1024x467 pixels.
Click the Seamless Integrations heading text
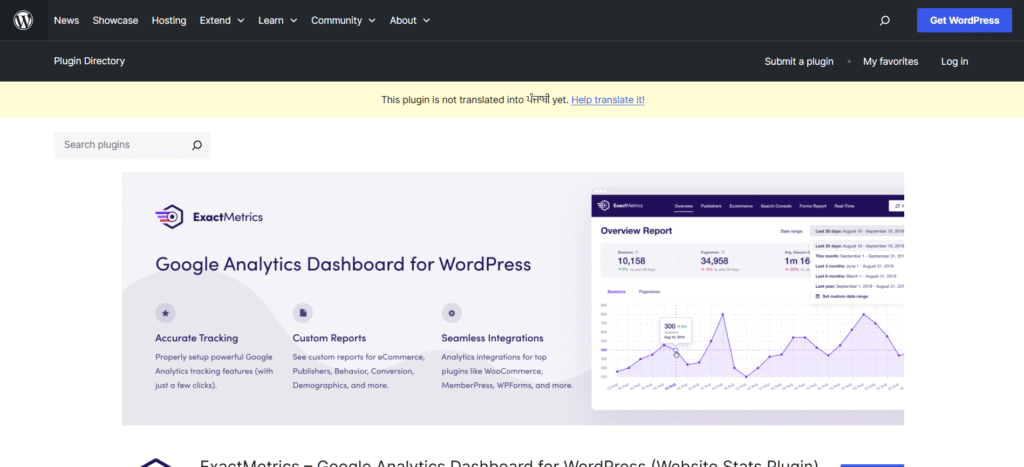point(492,338)
